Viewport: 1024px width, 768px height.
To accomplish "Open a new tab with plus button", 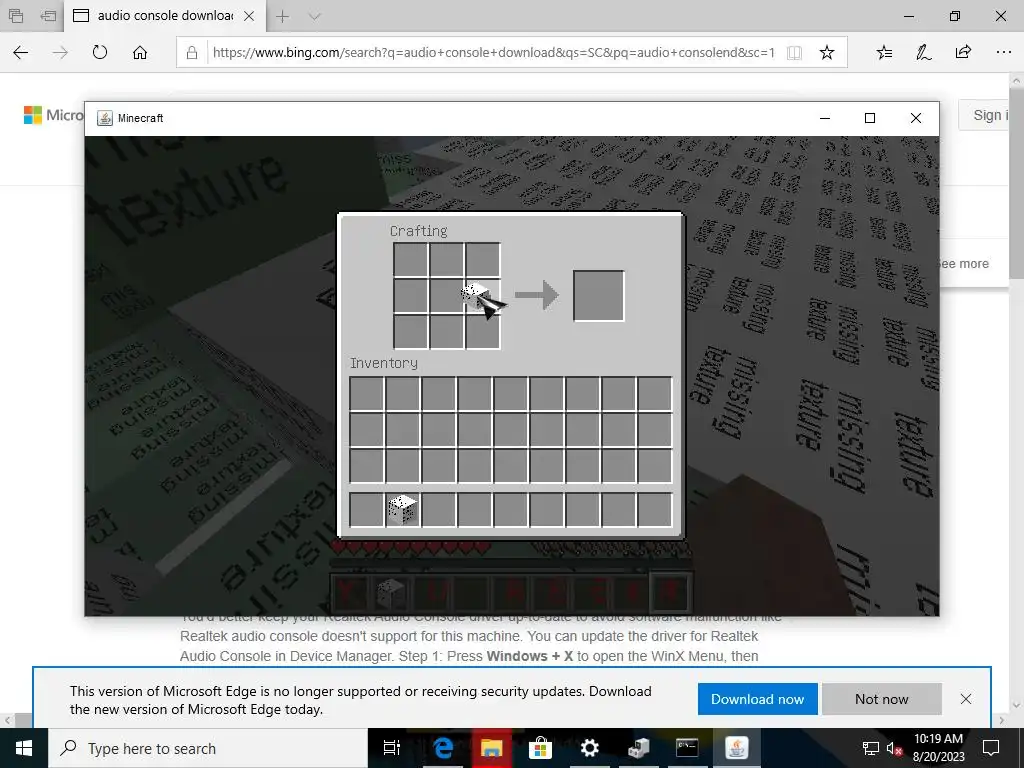I will click(282, 16).
